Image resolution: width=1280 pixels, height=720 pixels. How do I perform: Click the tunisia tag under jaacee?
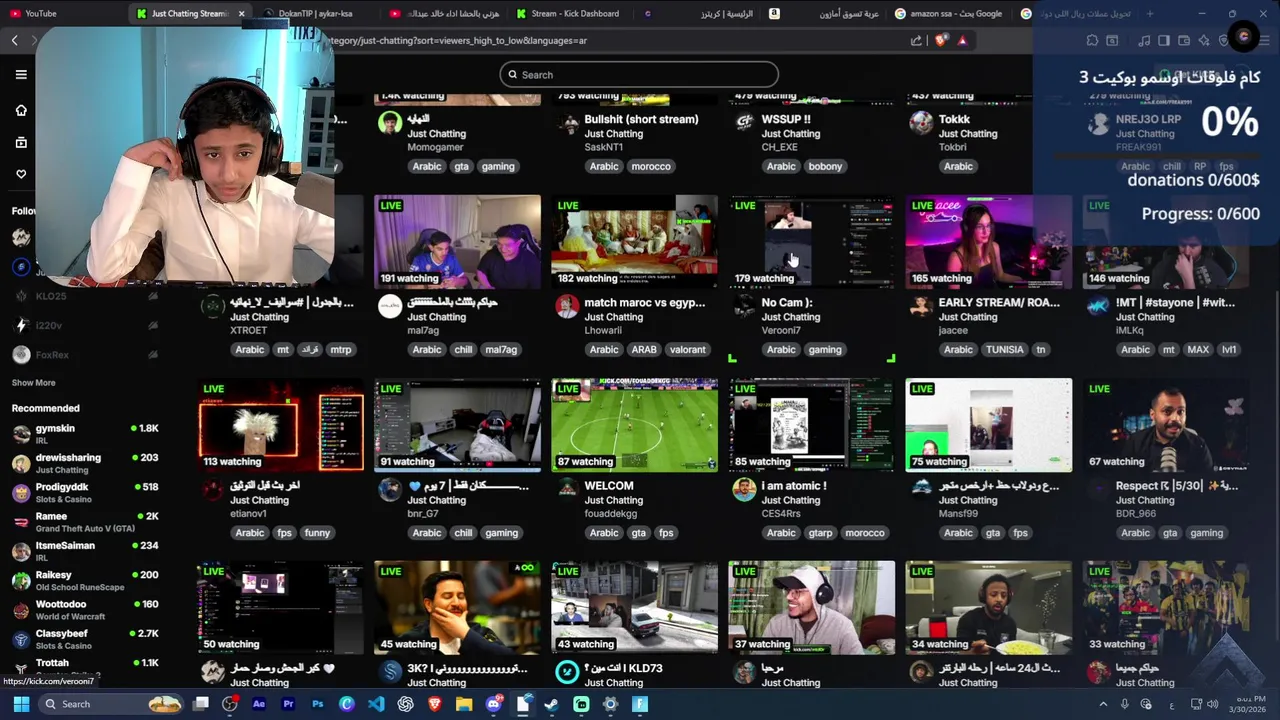1004,350
